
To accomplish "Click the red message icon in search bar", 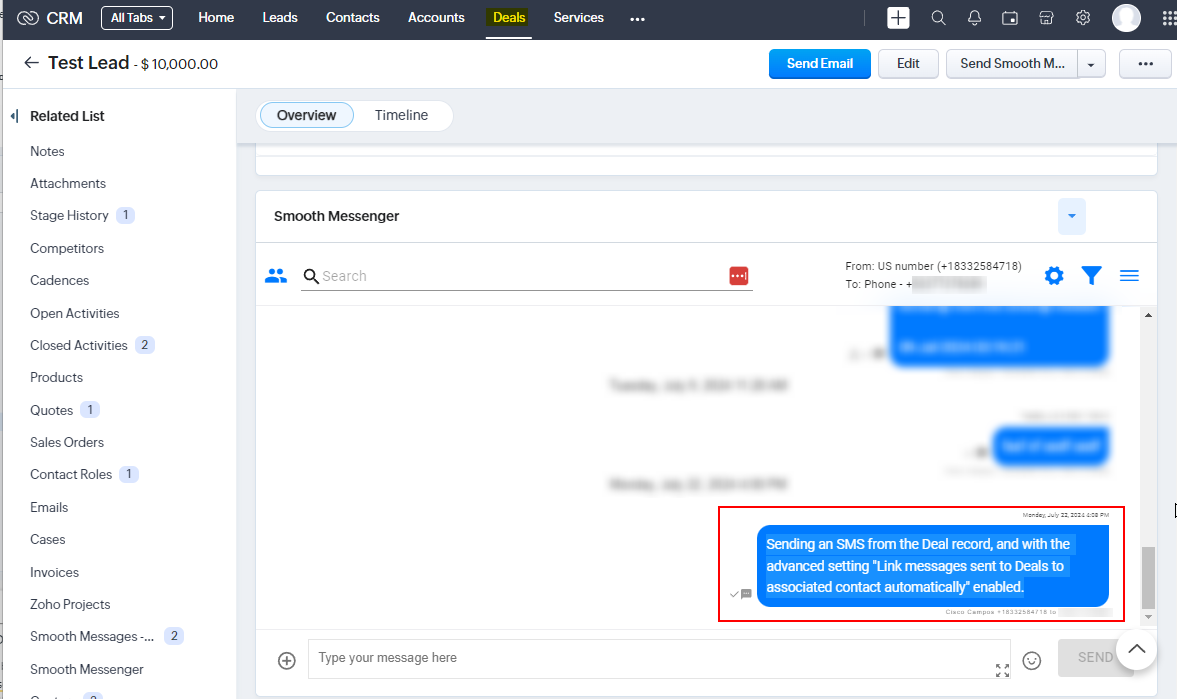I will point(739,276).
